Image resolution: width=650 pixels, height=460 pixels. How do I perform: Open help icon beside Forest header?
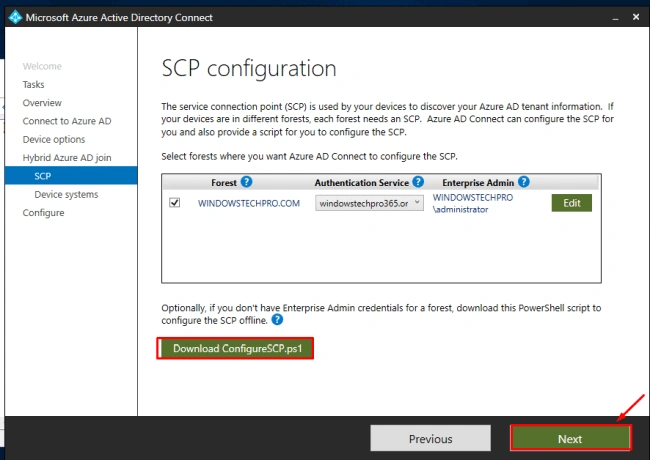pyautogui.click(x=247, y=182)
